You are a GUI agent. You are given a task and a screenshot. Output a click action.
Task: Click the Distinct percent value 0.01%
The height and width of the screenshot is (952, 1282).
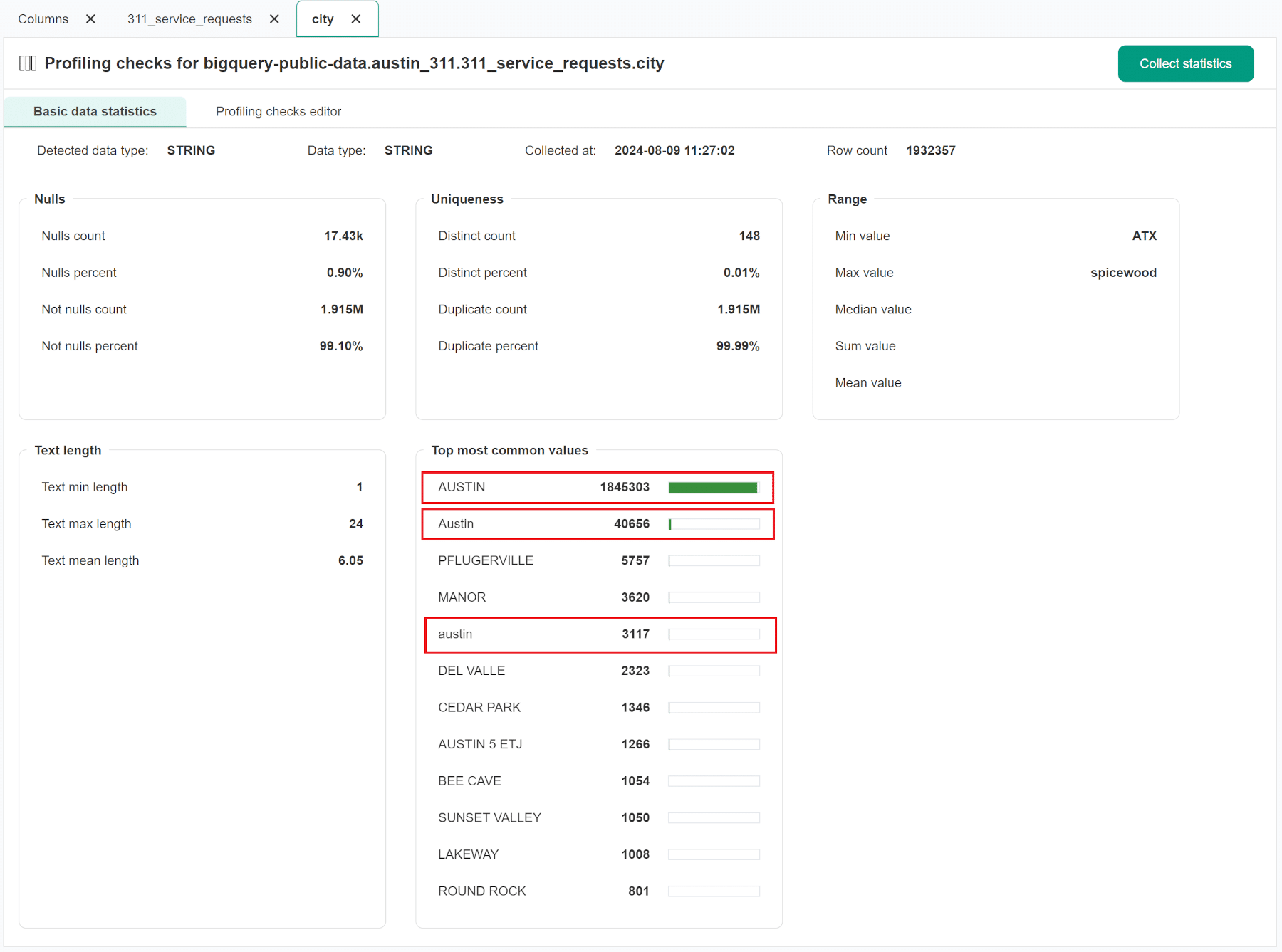pyautogui.click(x=741, y=273)
